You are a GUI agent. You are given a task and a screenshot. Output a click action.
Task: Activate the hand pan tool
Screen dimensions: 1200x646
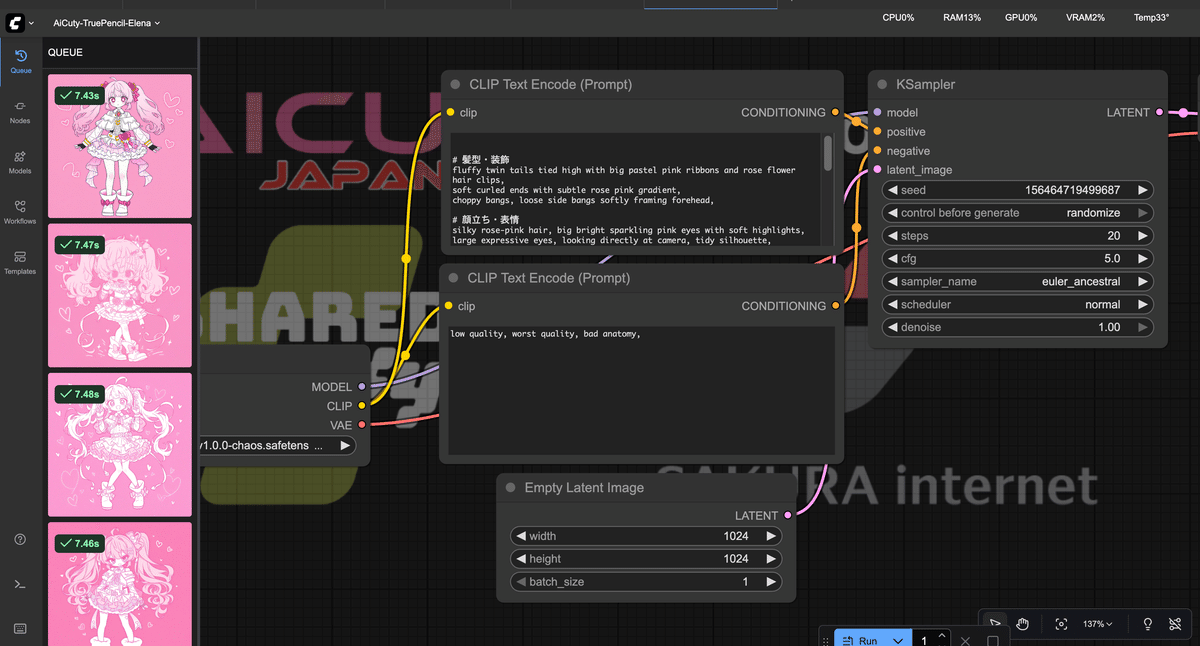tap(1022, 624)
